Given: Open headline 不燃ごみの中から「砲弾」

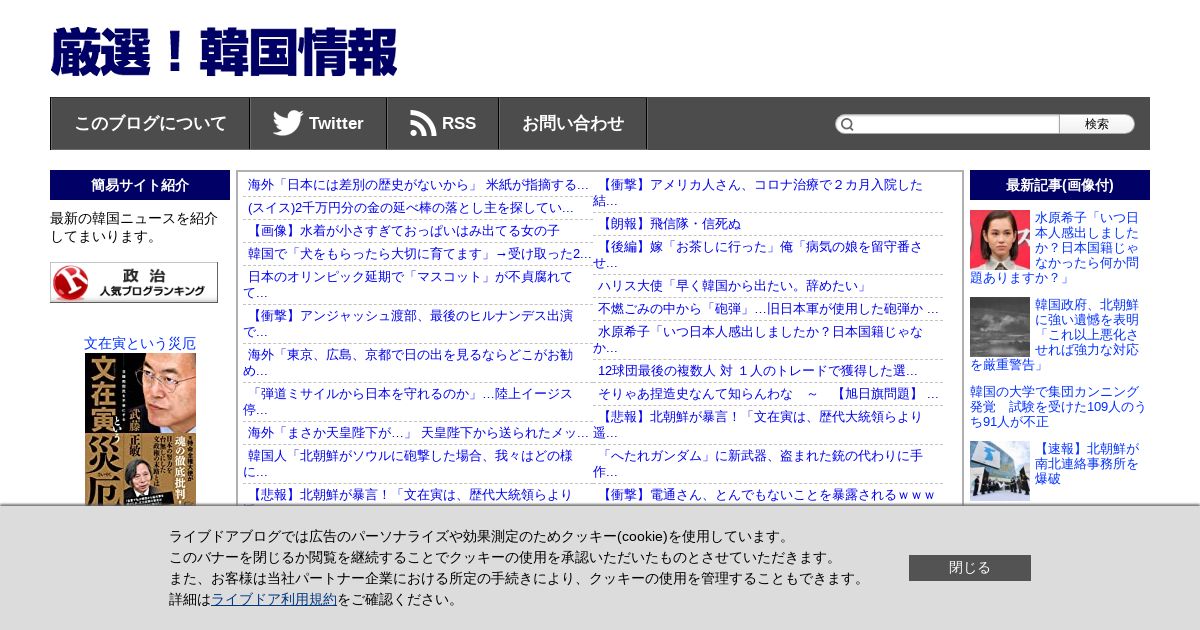Looking at the screenshot, I should pos(768,309).
